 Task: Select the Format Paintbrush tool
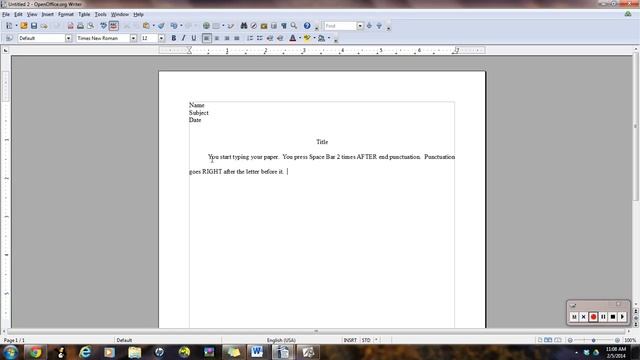[161, 26]
